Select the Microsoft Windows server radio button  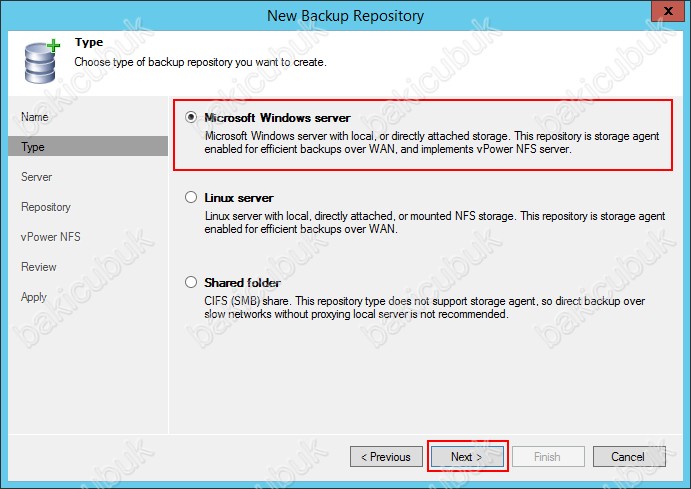click(191, 117)
